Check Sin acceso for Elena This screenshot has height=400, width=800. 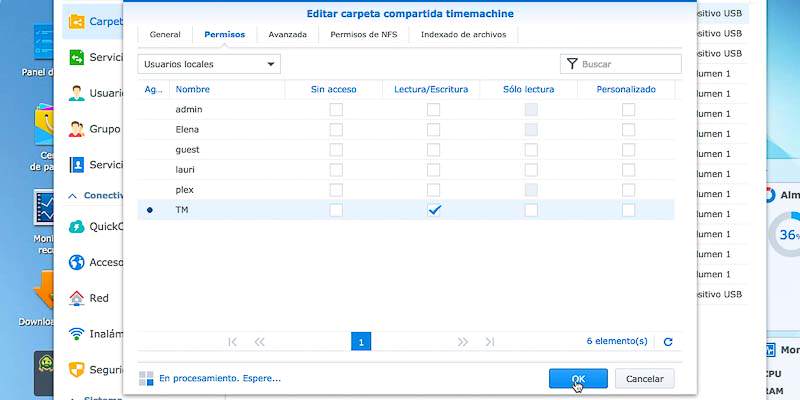tap(336, 130)
